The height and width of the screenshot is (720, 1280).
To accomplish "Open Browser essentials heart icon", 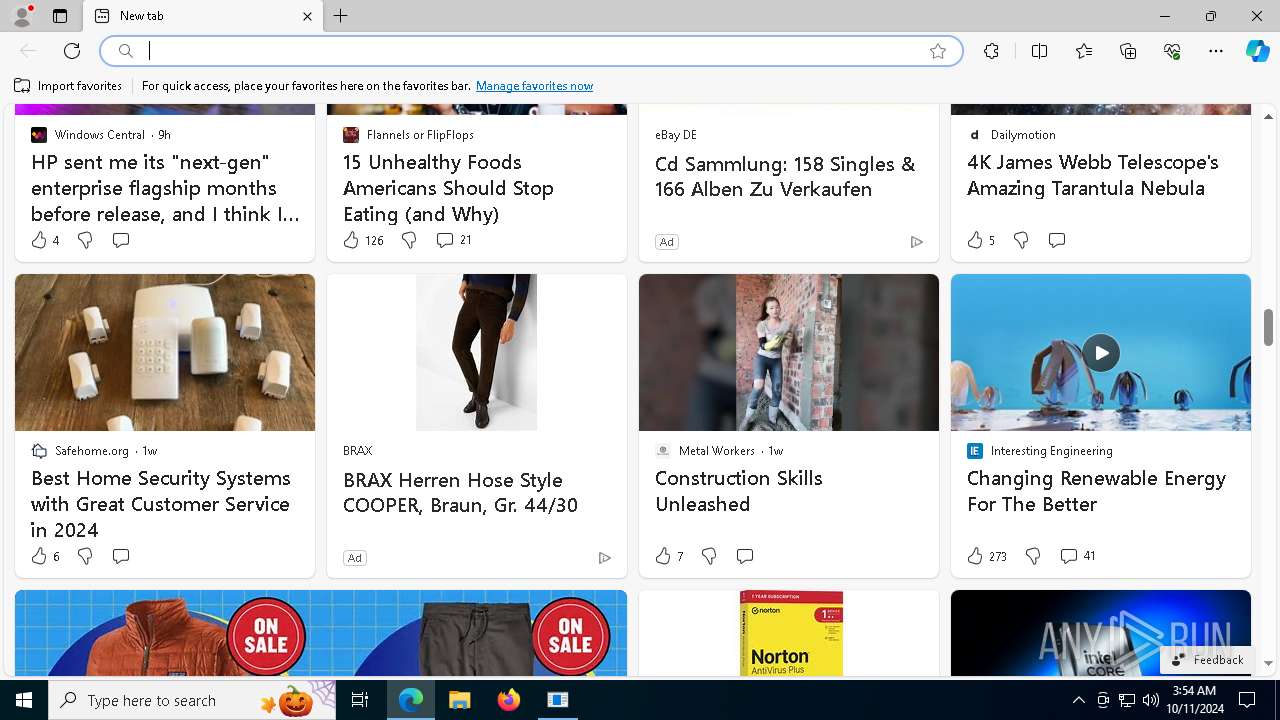I will point(1172,51).
